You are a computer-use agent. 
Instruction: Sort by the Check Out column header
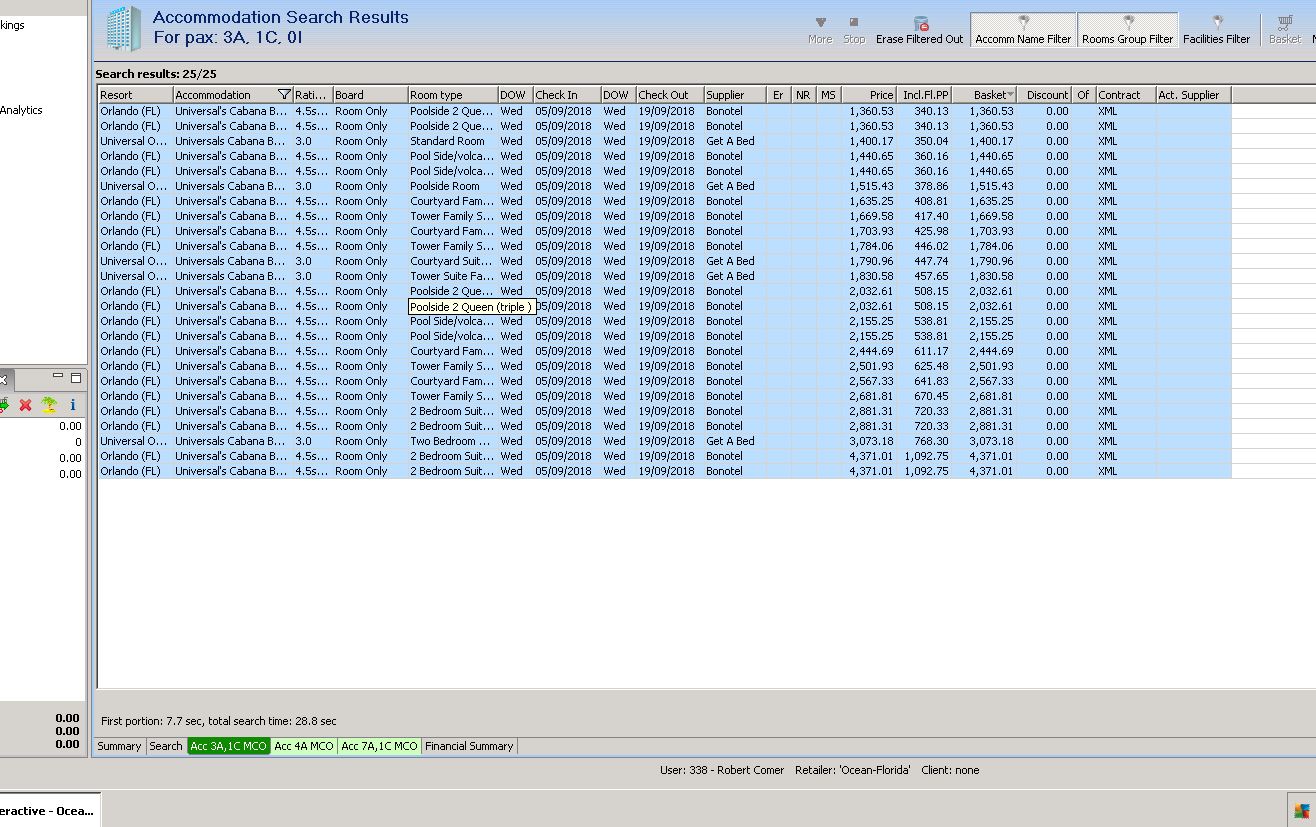670,95
